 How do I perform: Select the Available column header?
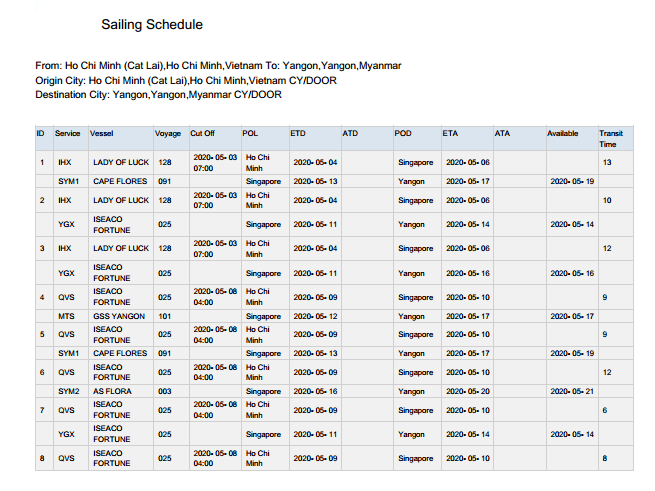[x=563, y=133]
